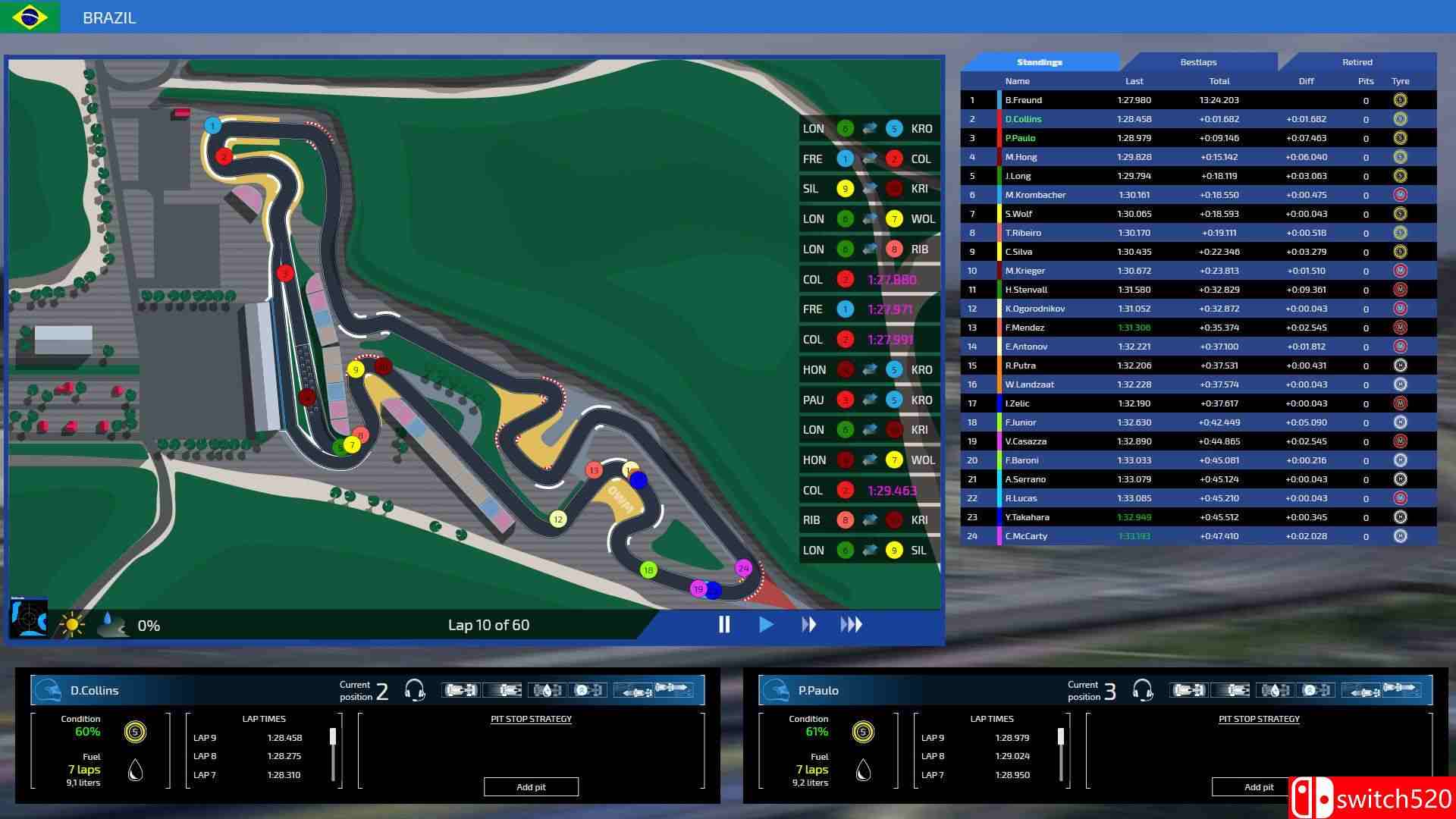Switch to the Bestlaps tab
The width and height of the screenshot is (1456, 819).
tap(1198, 62)
